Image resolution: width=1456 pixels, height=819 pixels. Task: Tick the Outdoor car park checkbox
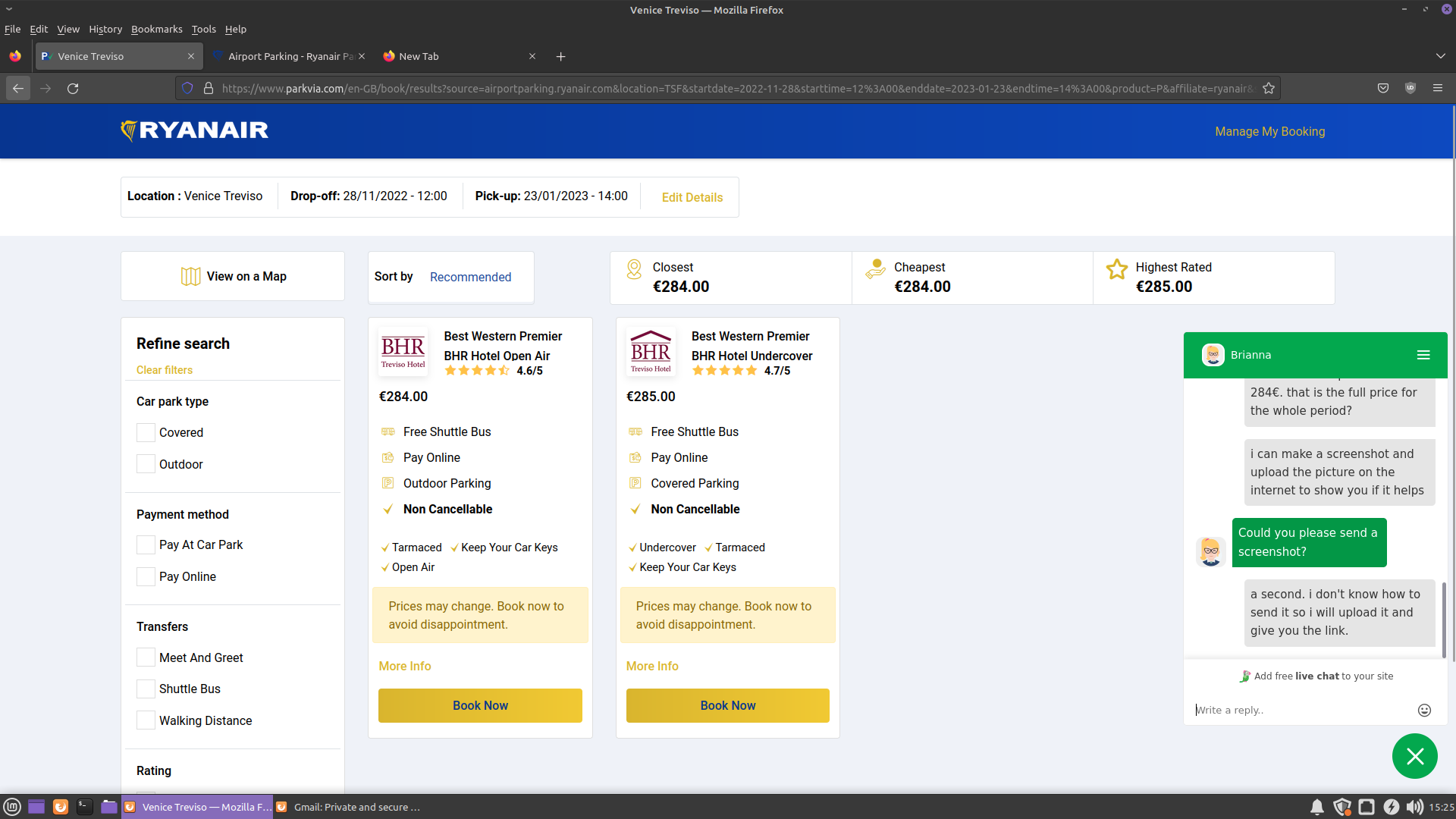pyautogui.click(x=146, y=464)
